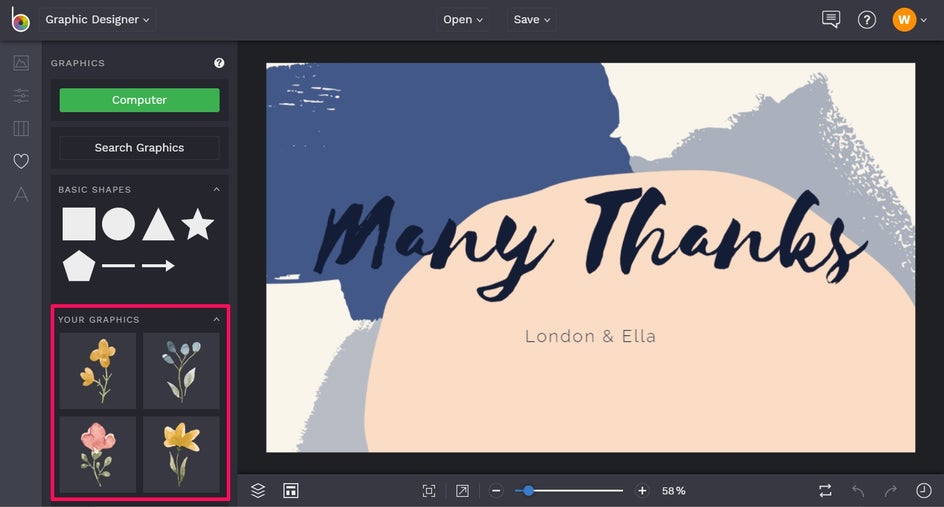
Task: Open the Graphics heart sidebar icon
Action: point(21,161)
